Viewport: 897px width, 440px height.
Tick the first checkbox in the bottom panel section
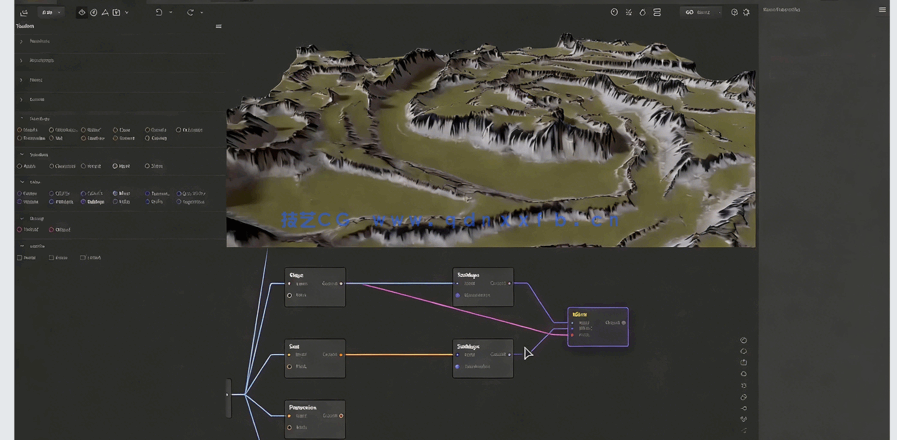20,258
